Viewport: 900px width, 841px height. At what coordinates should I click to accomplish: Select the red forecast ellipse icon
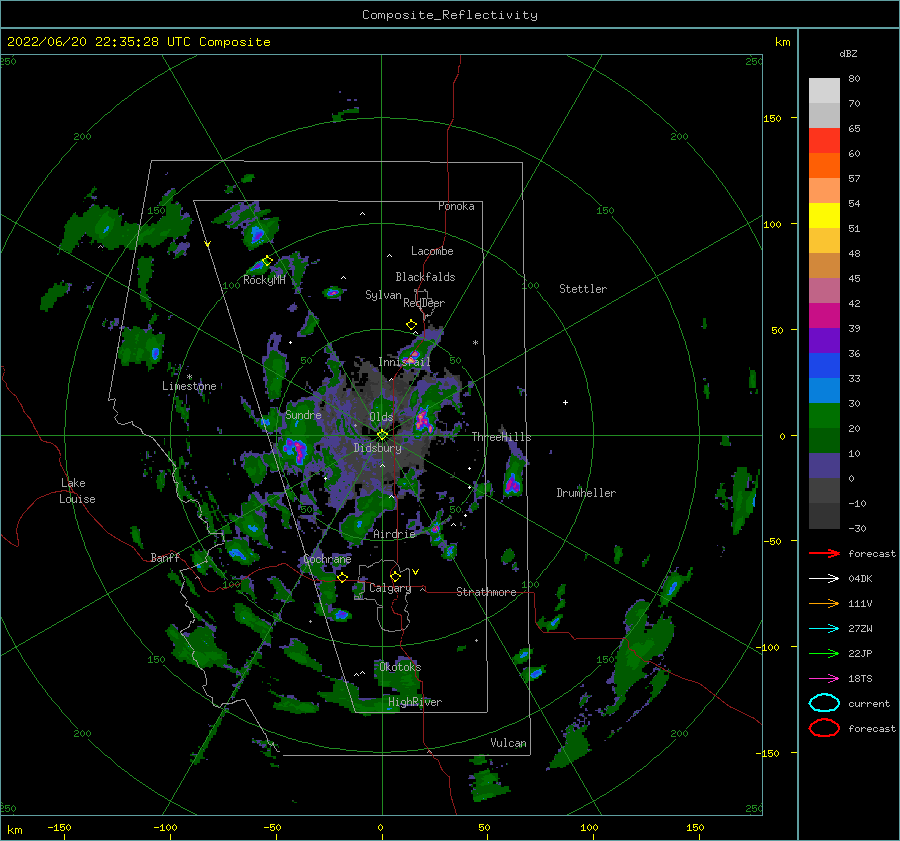(x=824, y=728)
